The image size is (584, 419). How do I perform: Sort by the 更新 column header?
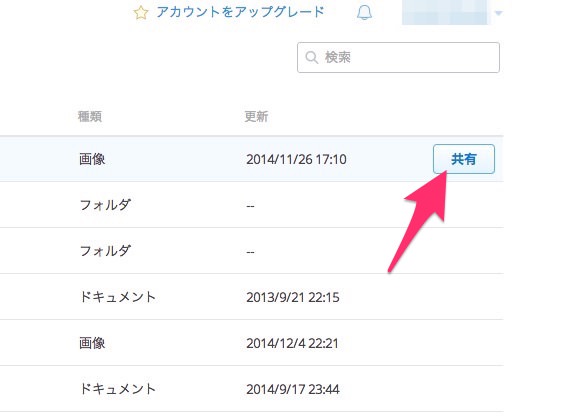(x=256, y=117)
